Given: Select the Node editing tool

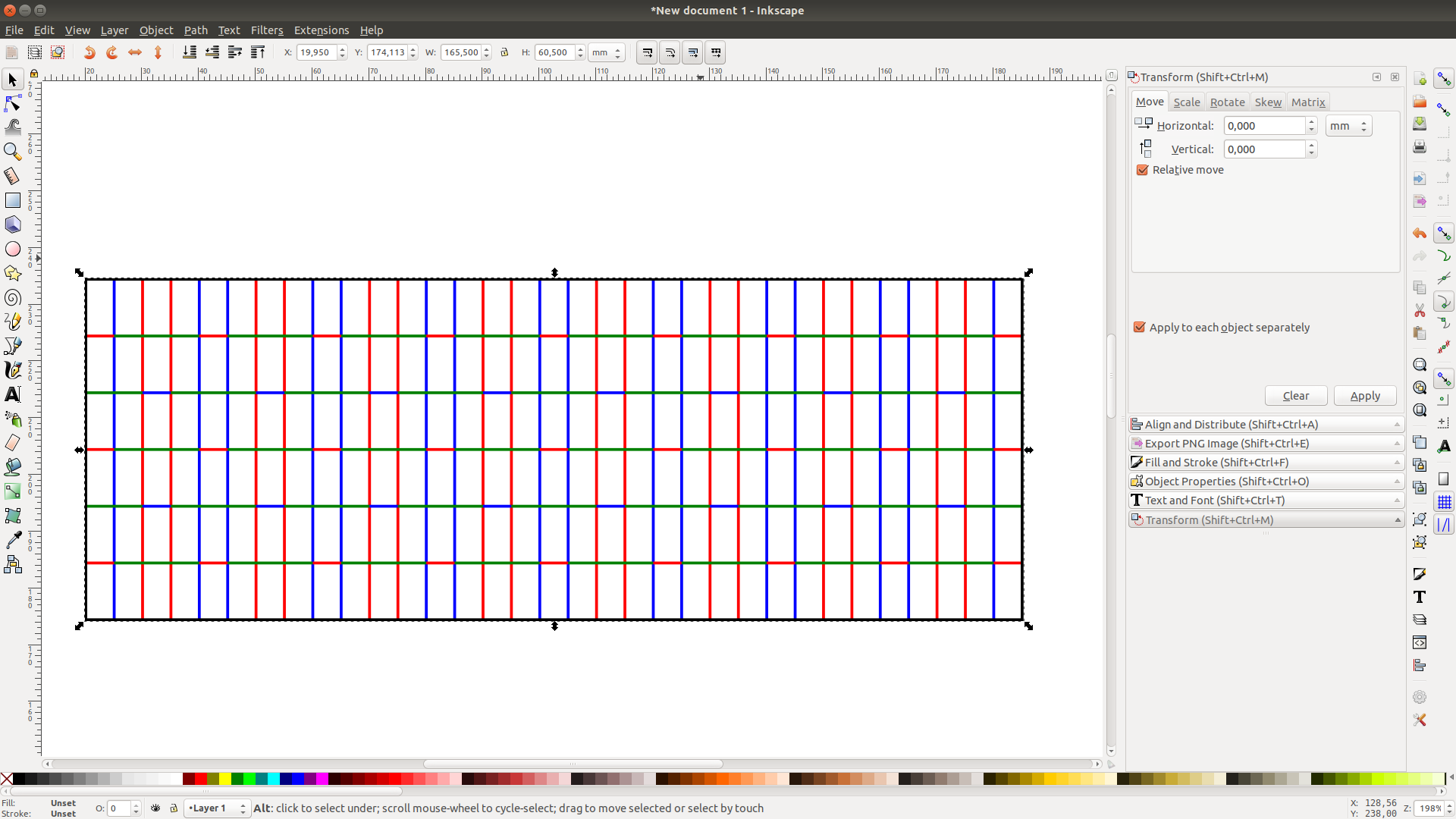Looking at the screenshot, I should click(13, 103).
